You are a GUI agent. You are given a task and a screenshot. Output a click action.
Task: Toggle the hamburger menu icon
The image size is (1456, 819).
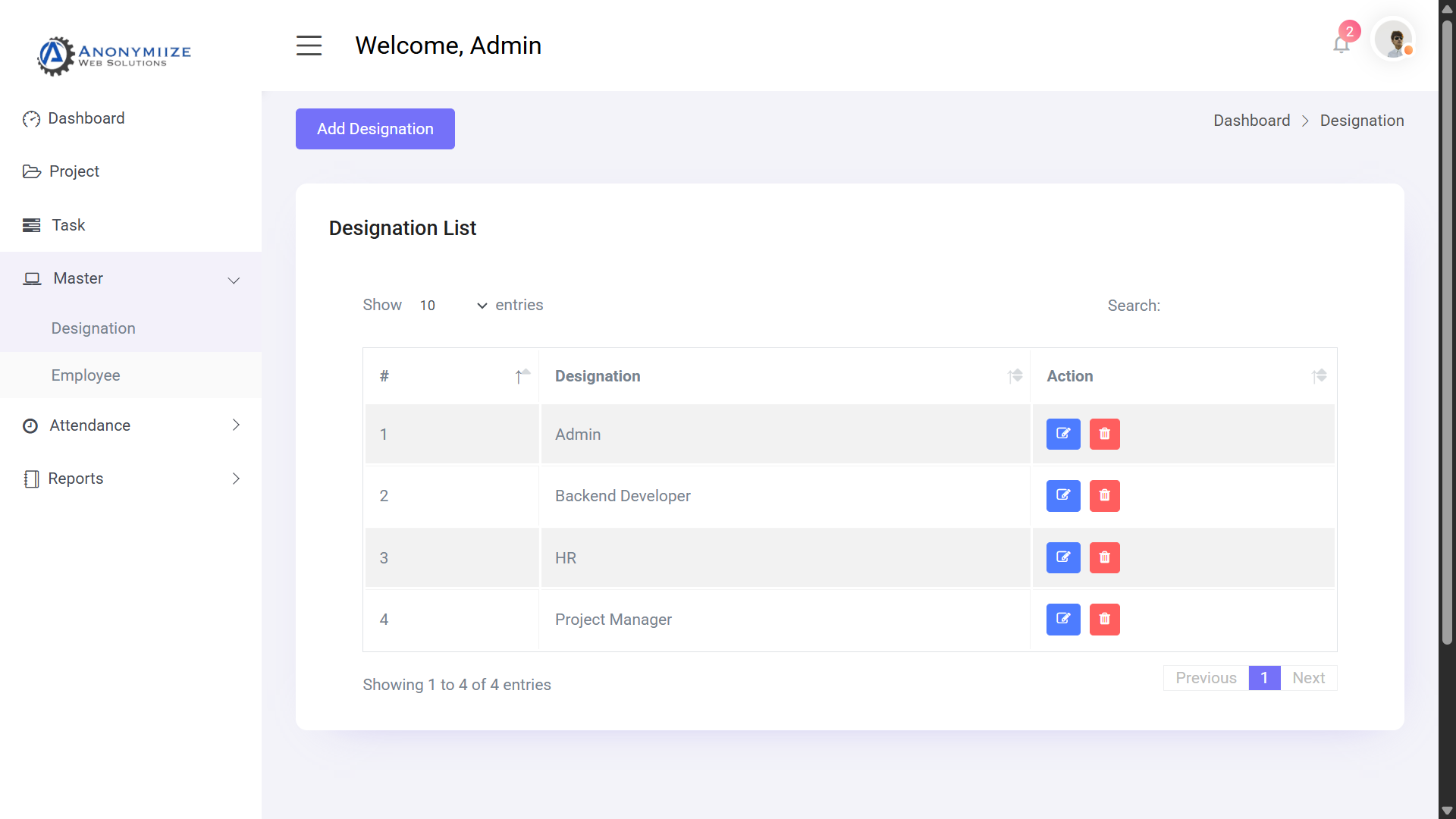309,45
